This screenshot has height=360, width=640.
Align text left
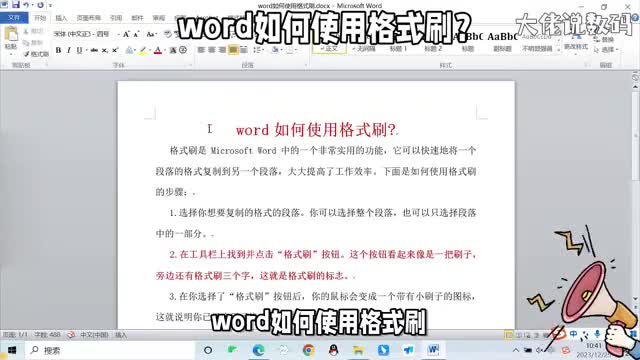(x=201, y=50)
